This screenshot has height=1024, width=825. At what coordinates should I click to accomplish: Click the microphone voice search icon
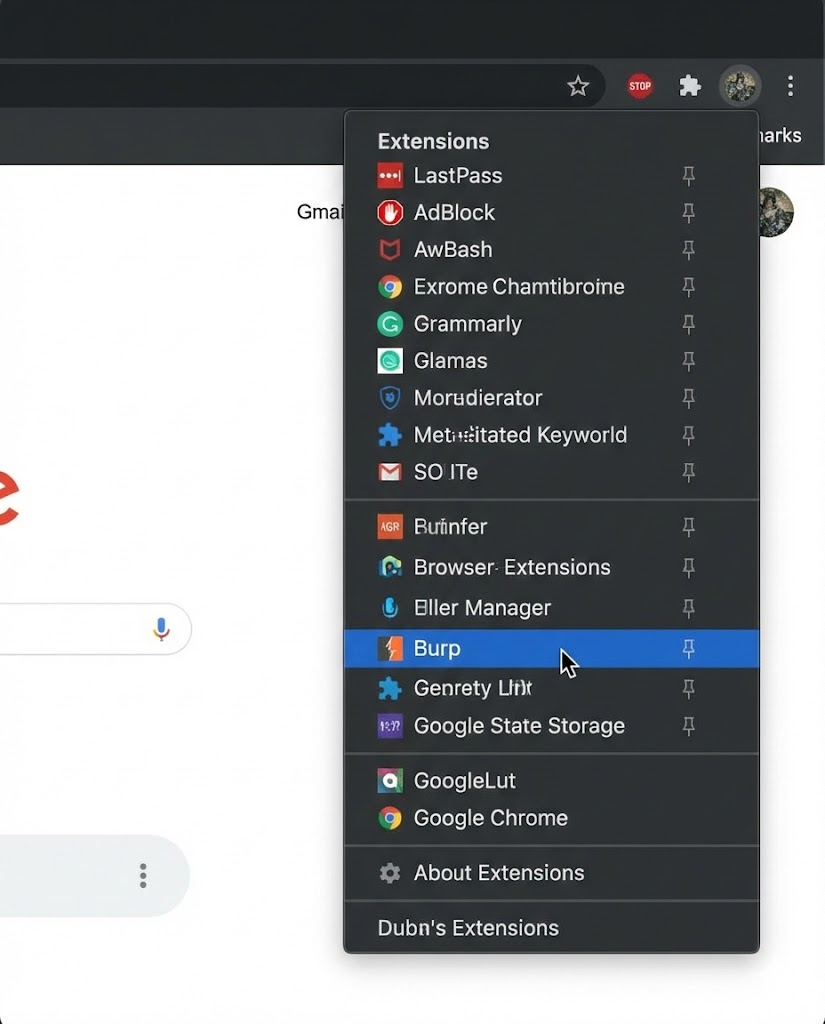pyautogui.click(x=161, y=629)
